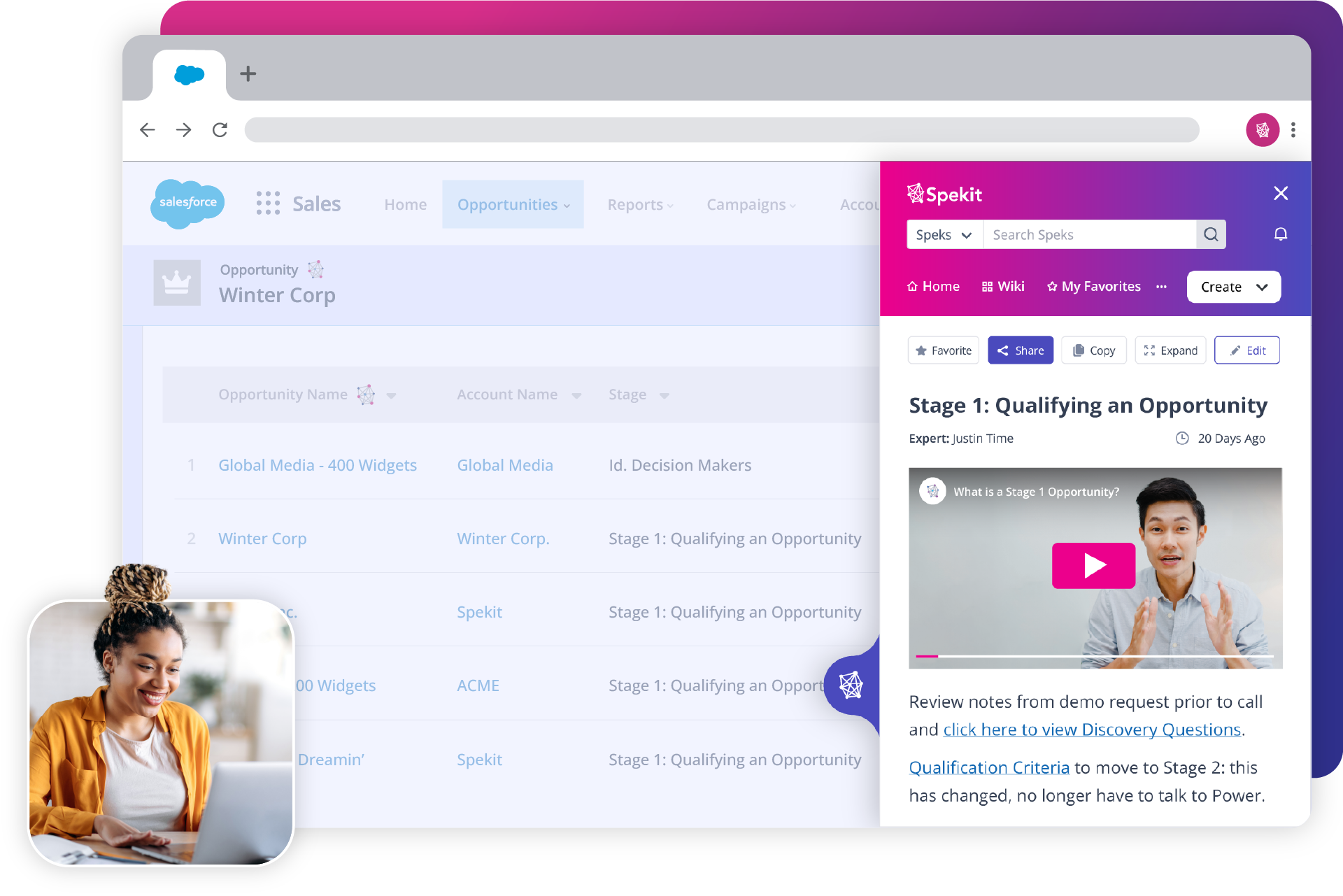Viewport: 1343px width, 896px height.
Task: Click the Spekit icon next to Opportunity Name column
Action: point(366,394)
